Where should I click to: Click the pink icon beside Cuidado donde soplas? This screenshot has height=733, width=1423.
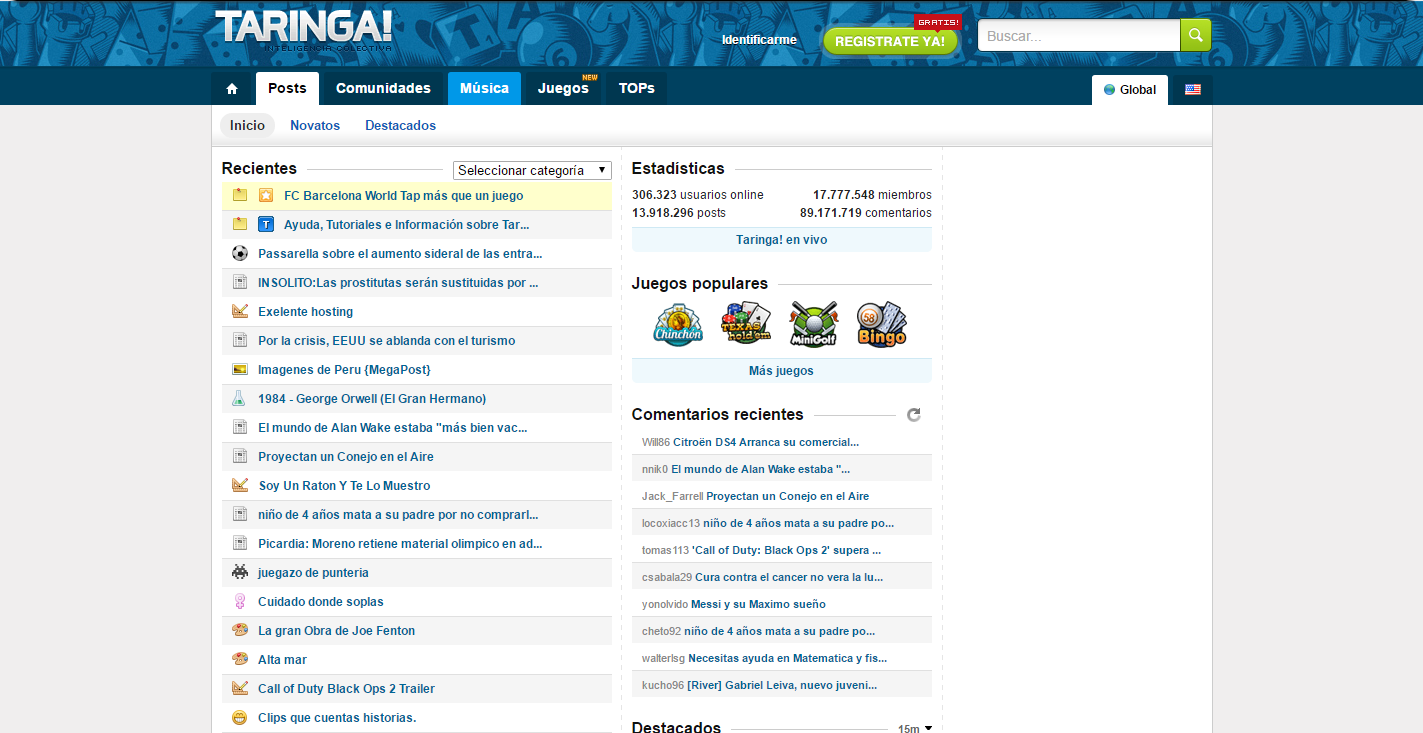tap(240, 601)
